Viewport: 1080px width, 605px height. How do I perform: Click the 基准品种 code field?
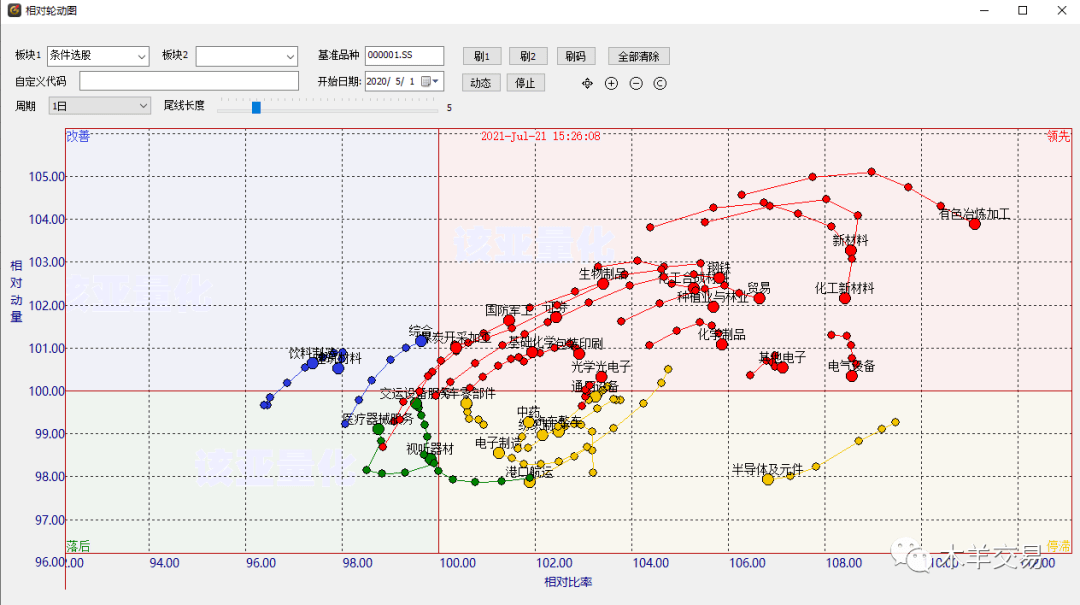pos(404,56)
